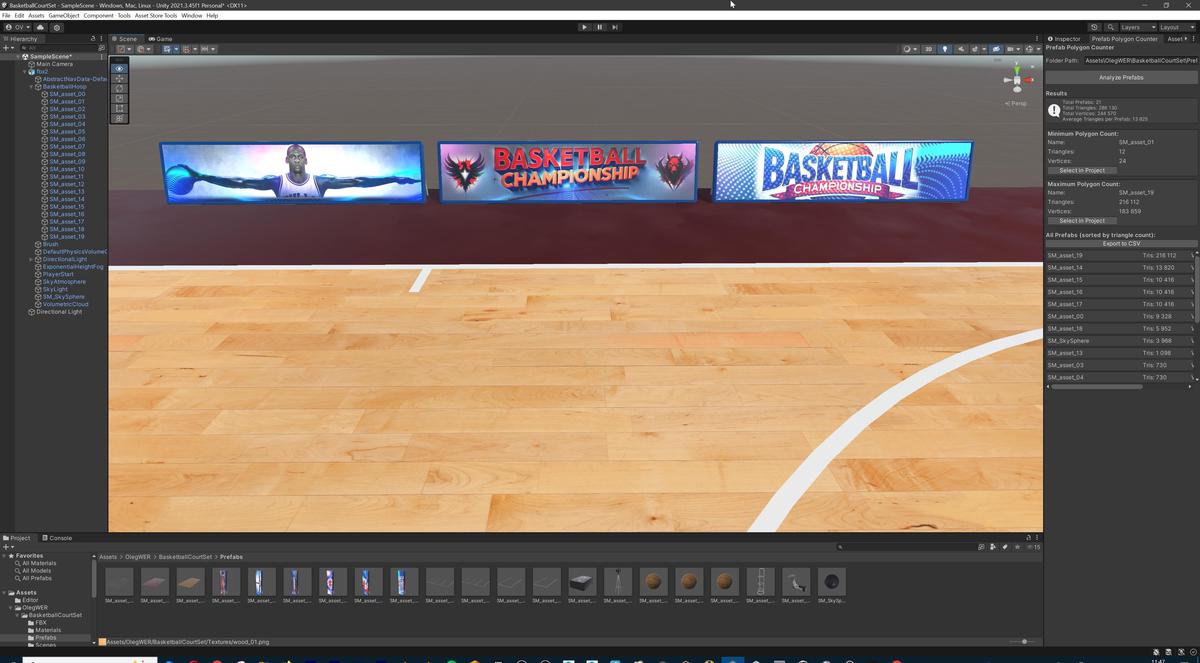The image size is (1200, 663).
Task: Switch to the Game tab
Action: [x=161, y=38]
